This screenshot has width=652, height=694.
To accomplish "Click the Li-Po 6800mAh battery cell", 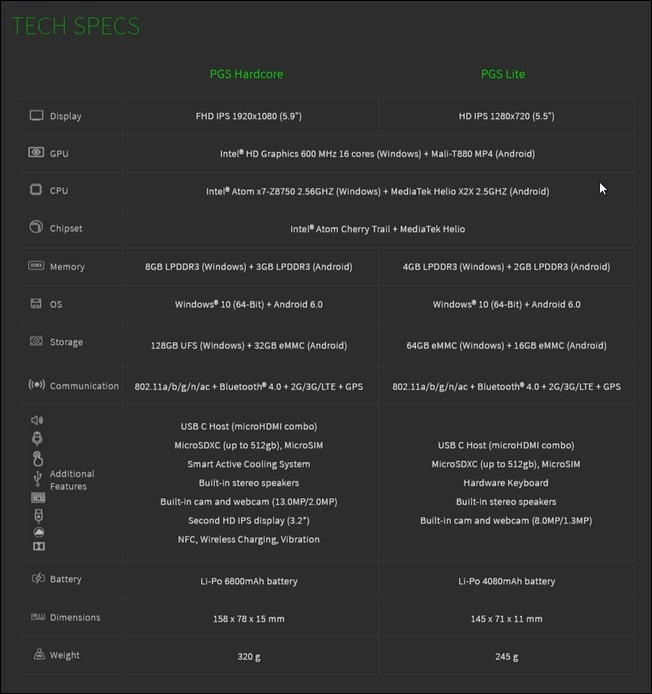I will [249, 581].
